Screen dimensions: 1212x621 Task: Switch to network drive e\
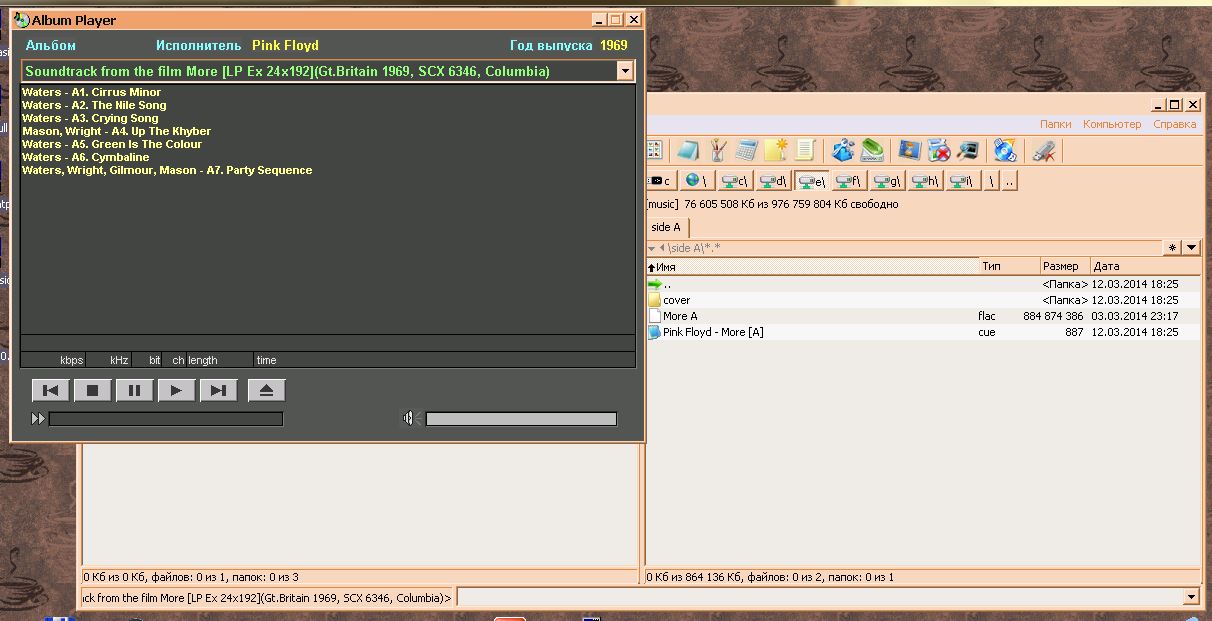pos(812,181)
